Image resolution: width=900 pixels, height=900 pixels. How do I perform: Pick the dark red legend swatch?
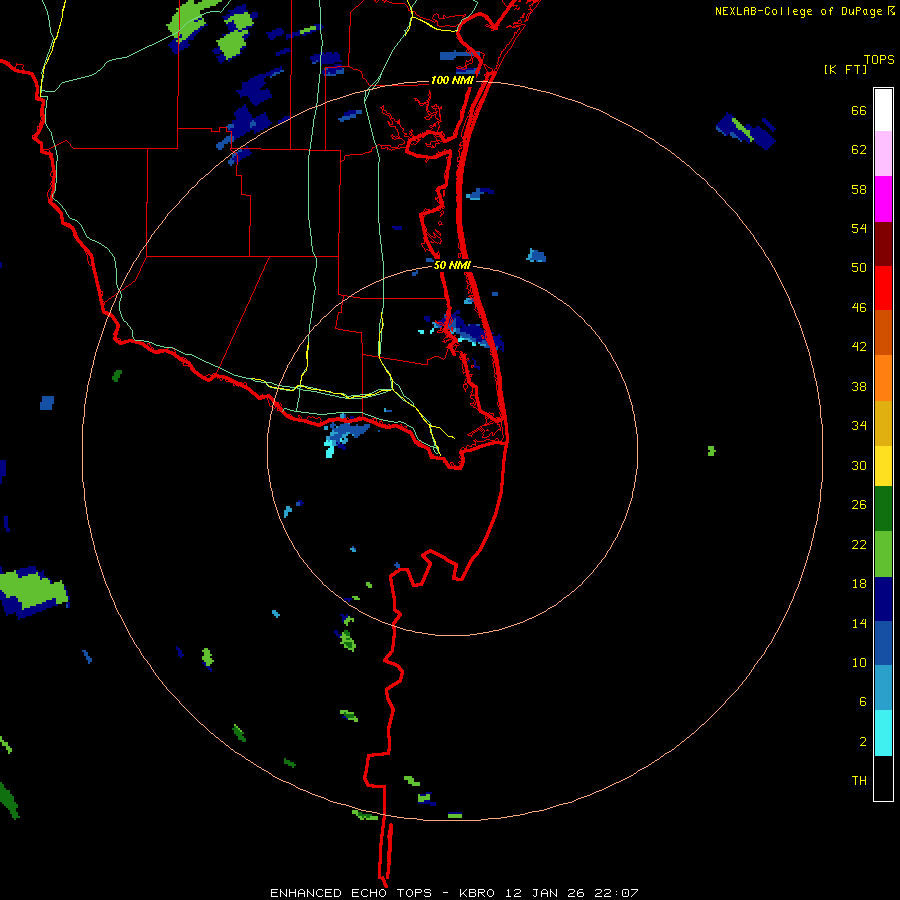pyautogui.click(x=883, y=244)
